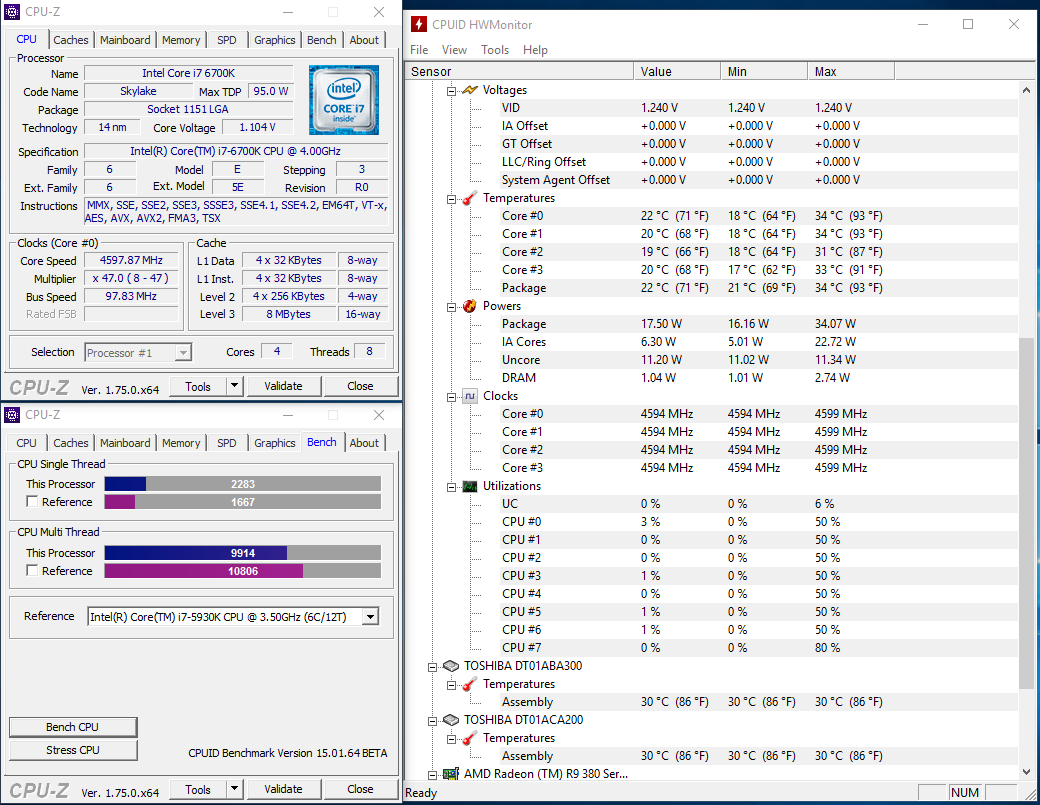Click the DT01ABA300 Temperatures thermometer icon
This screenshot has height=805, width=1040.
tap(470, 684)
